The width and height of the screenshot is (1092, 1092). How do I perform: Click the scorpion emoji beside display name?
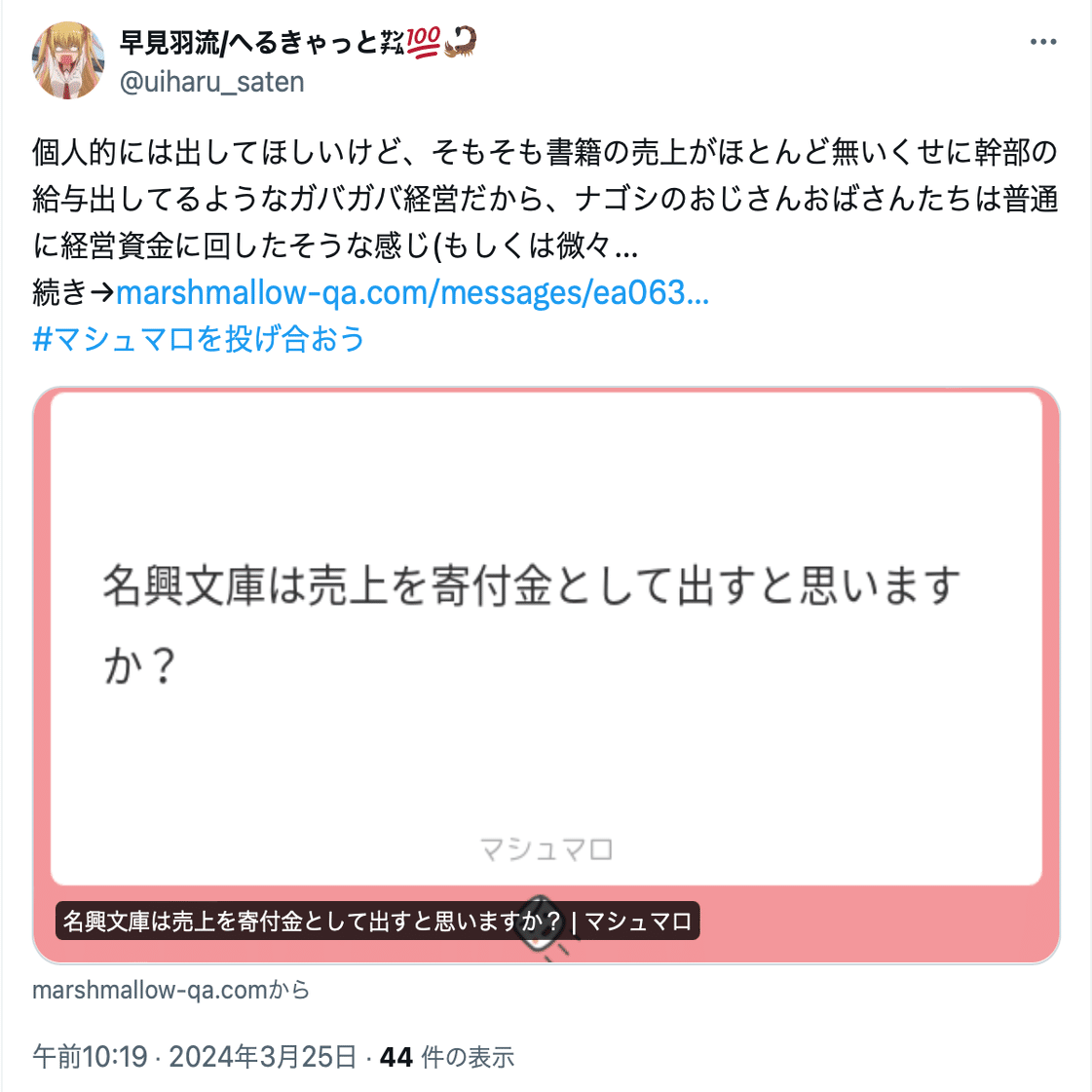coord(461,43)
